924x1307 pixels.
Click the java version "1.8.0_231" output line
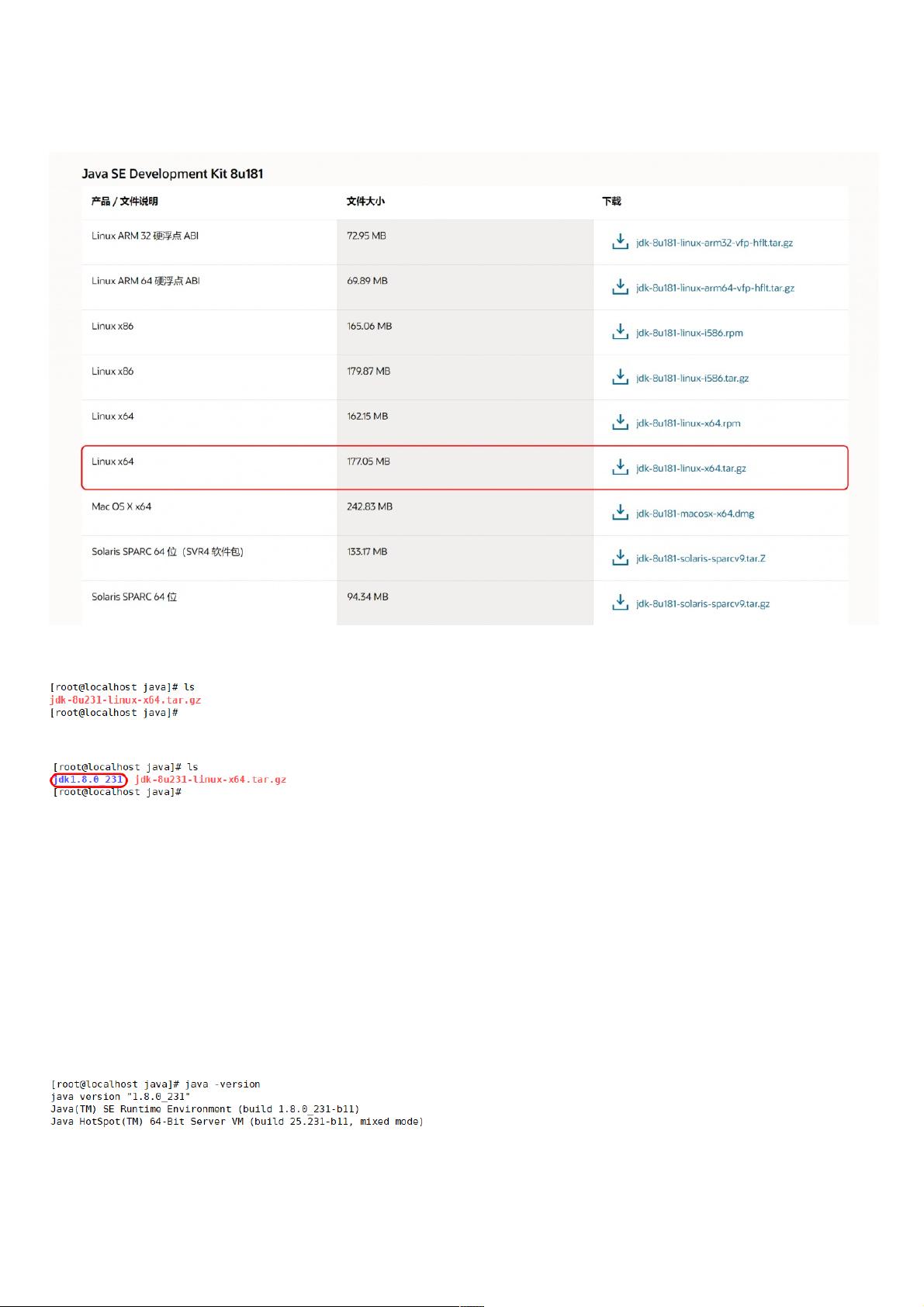click(120, 1097)
